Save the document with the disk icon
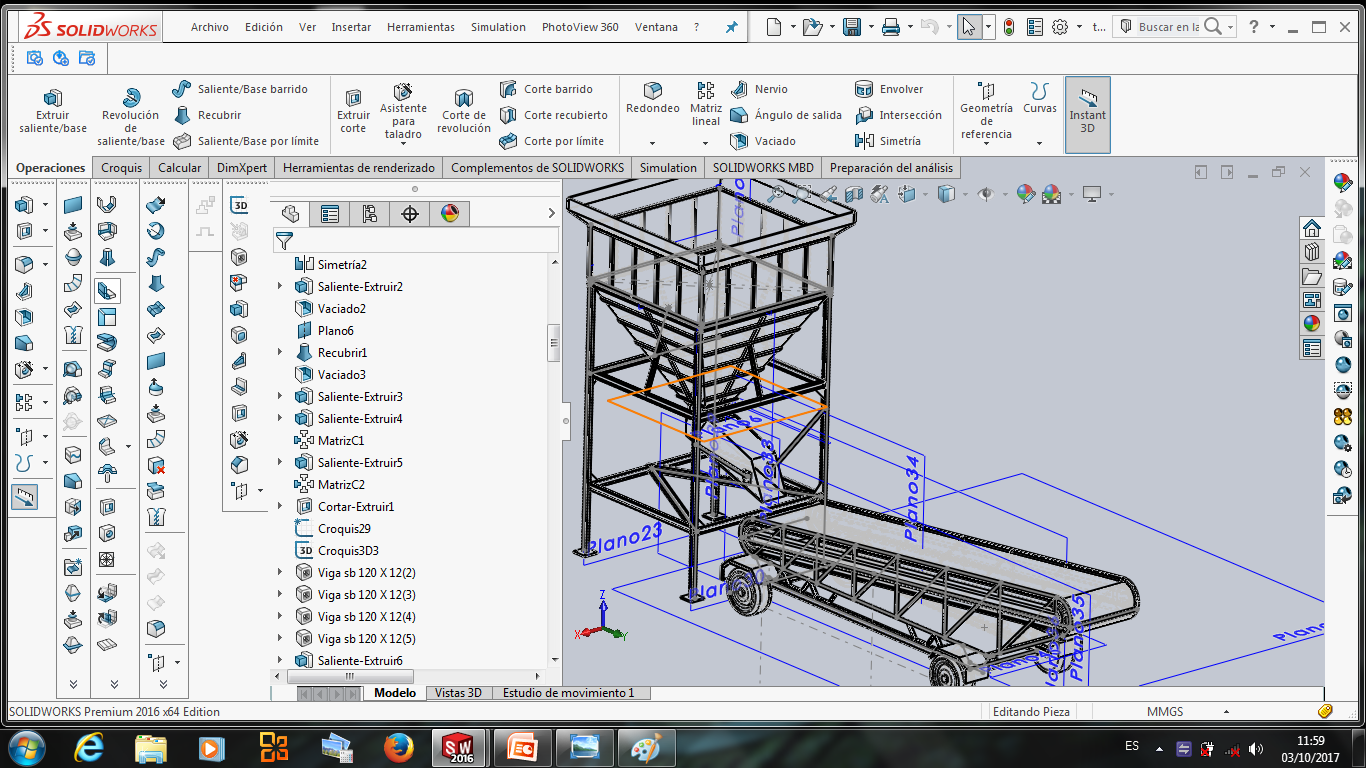Image resolution: width=1366 pixels, height=768 pixels. (852, 27)
